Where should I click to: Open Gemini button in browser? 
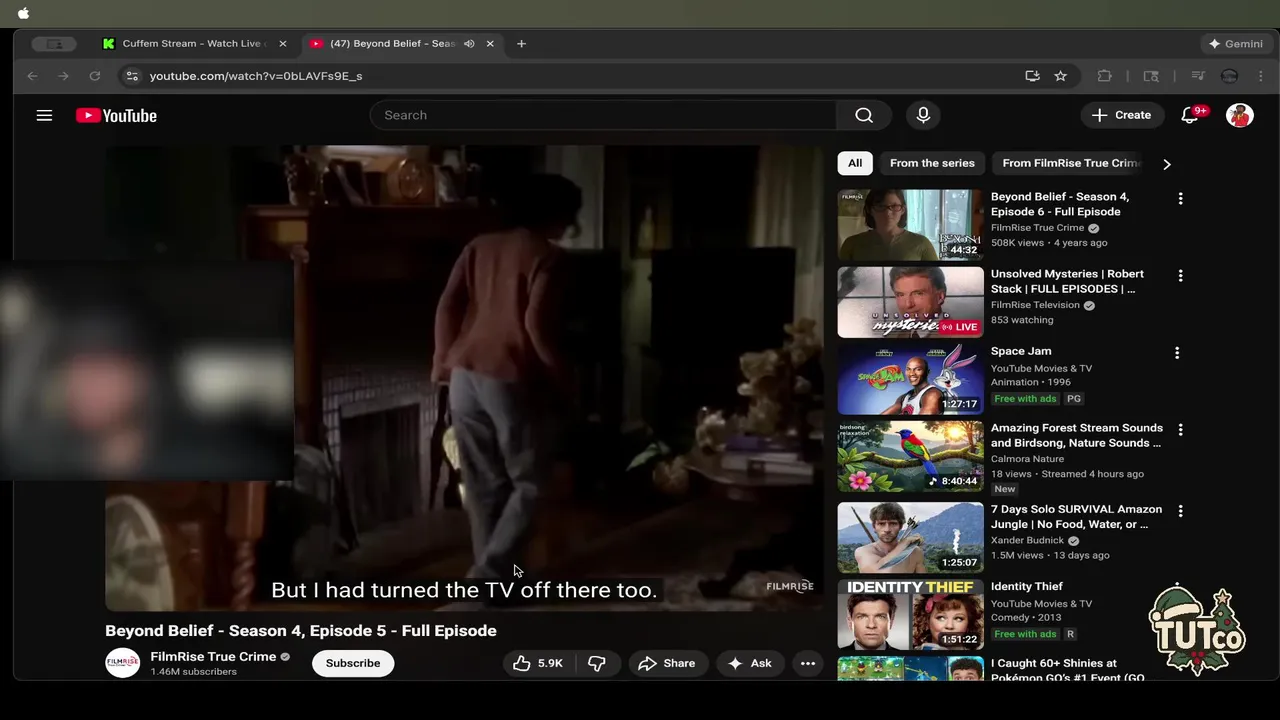(1236, 44)
